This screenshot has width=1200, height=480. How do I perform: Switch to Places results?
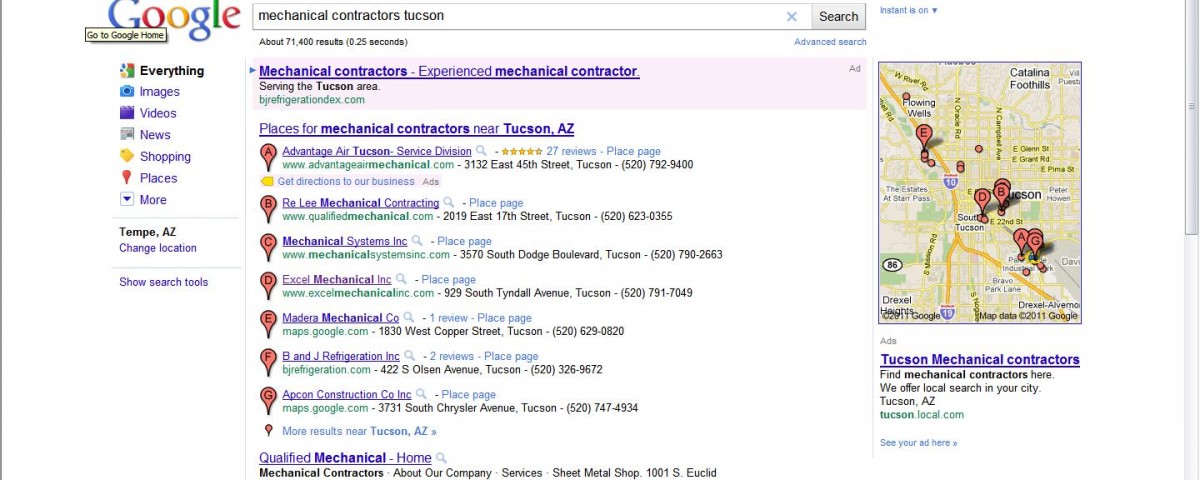click(x=158, y=178)
